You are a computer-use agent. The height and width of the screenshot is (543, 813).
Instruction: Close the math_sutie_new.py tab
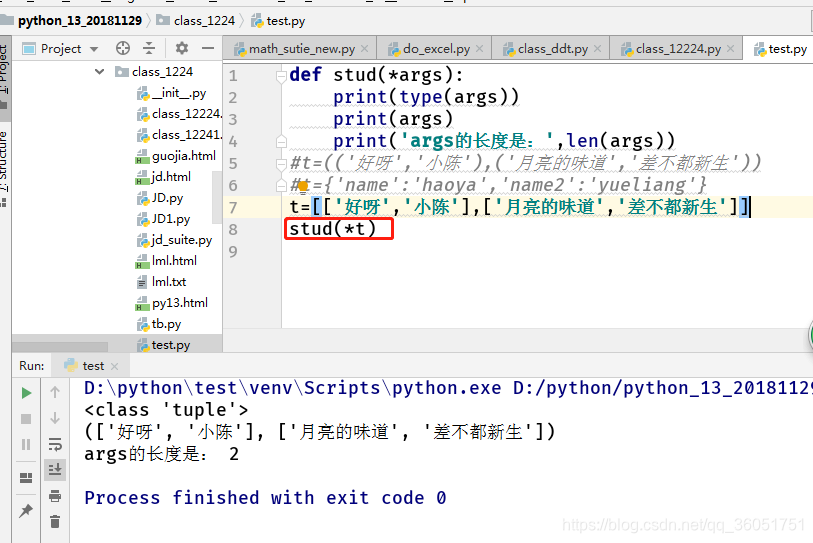(x=365, y=49)
